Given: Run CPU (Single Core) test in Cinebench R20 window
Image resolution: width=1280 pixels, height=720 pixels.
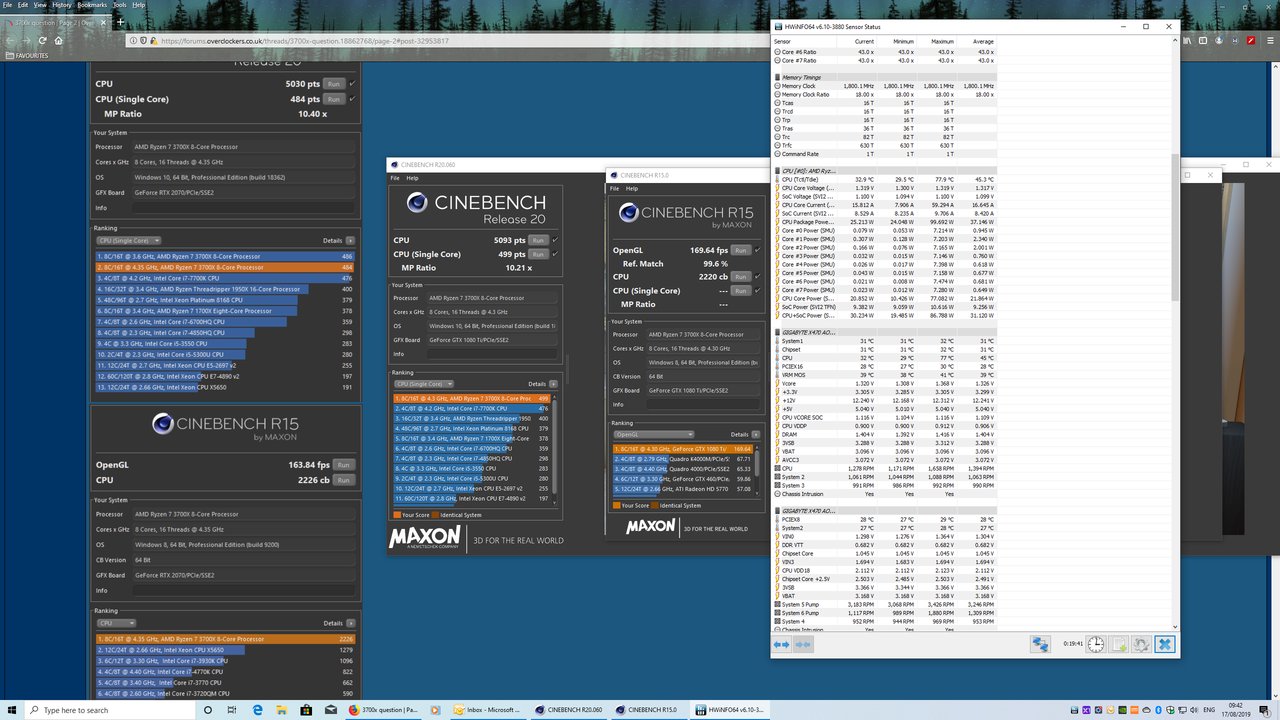Looking at the screenshot, I should (538, 254).
